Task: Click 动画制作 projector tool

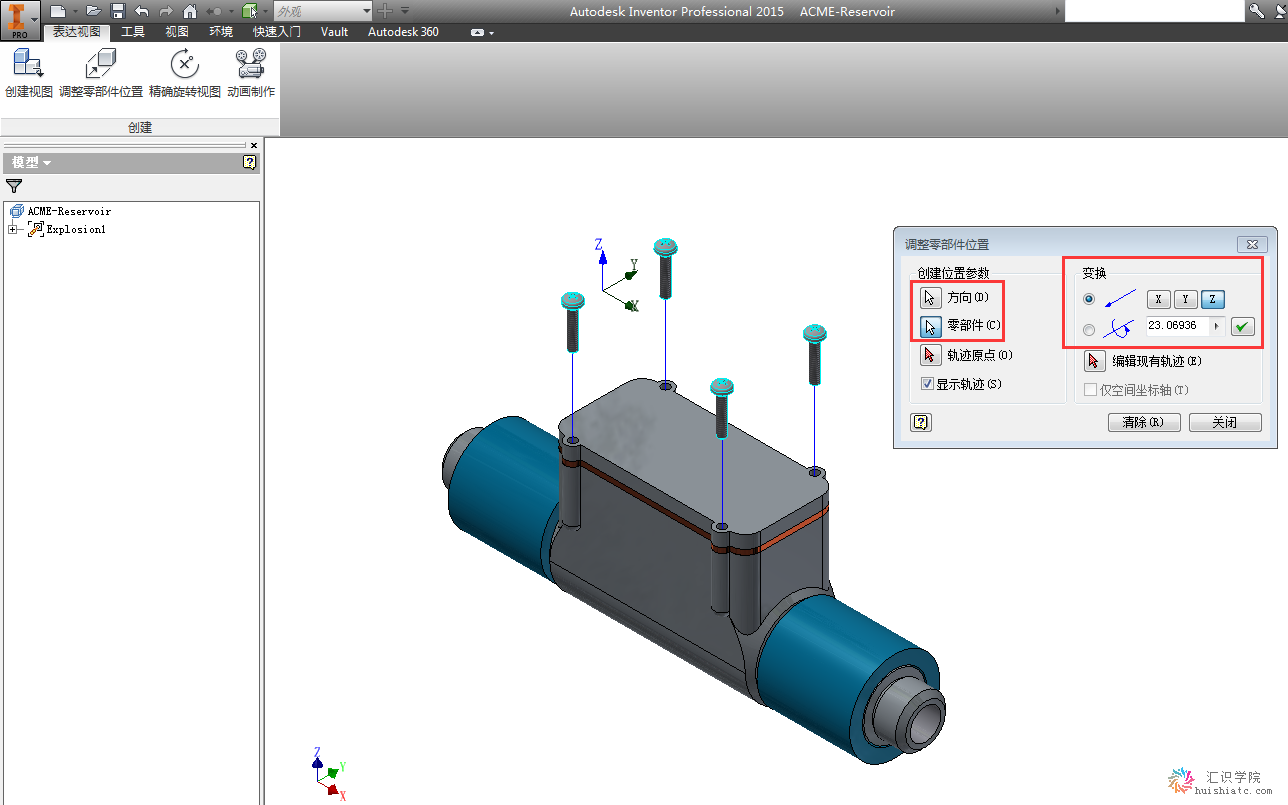Action: pos(251,74)
